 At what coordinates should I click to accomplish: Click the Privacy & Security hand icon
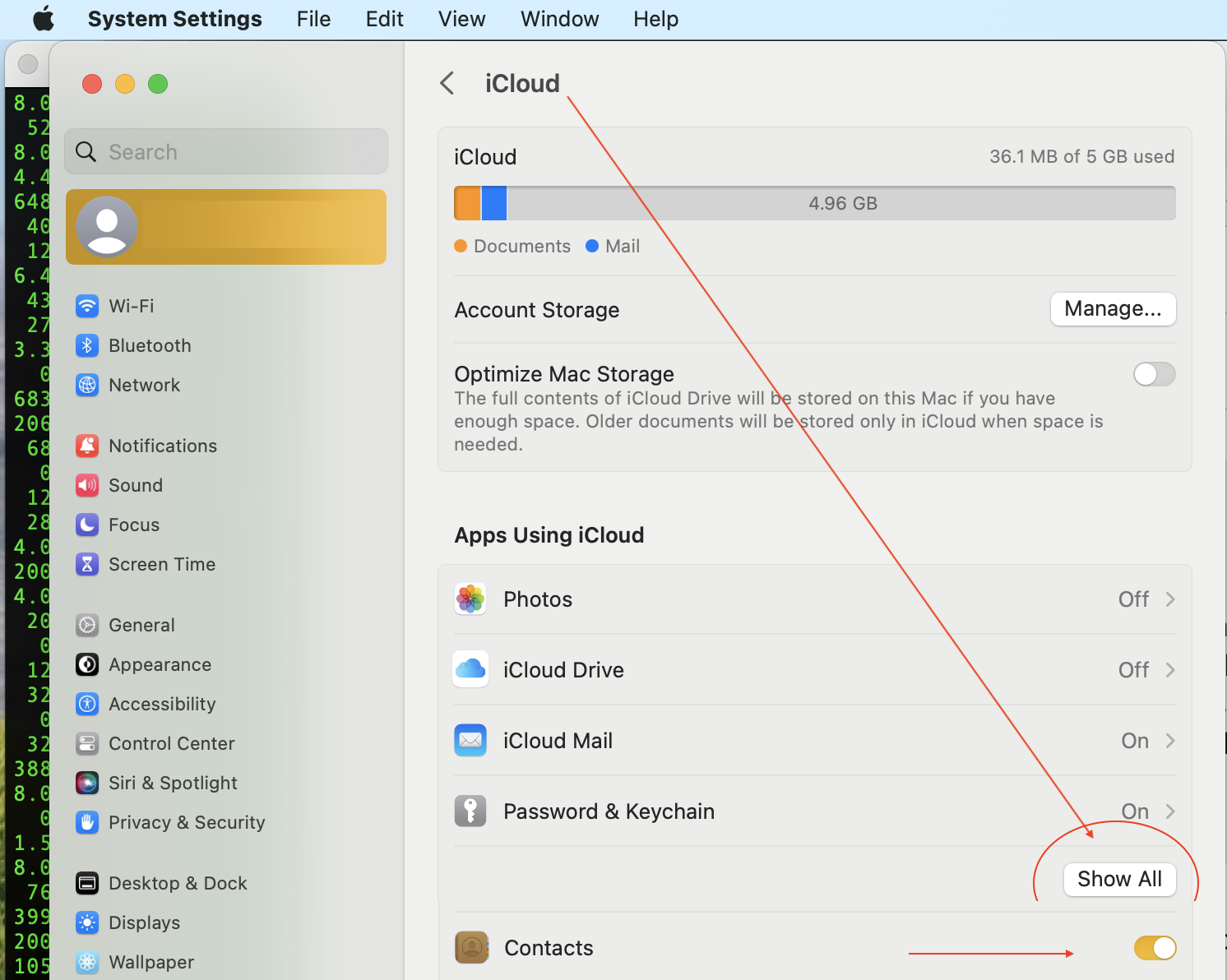87,822
